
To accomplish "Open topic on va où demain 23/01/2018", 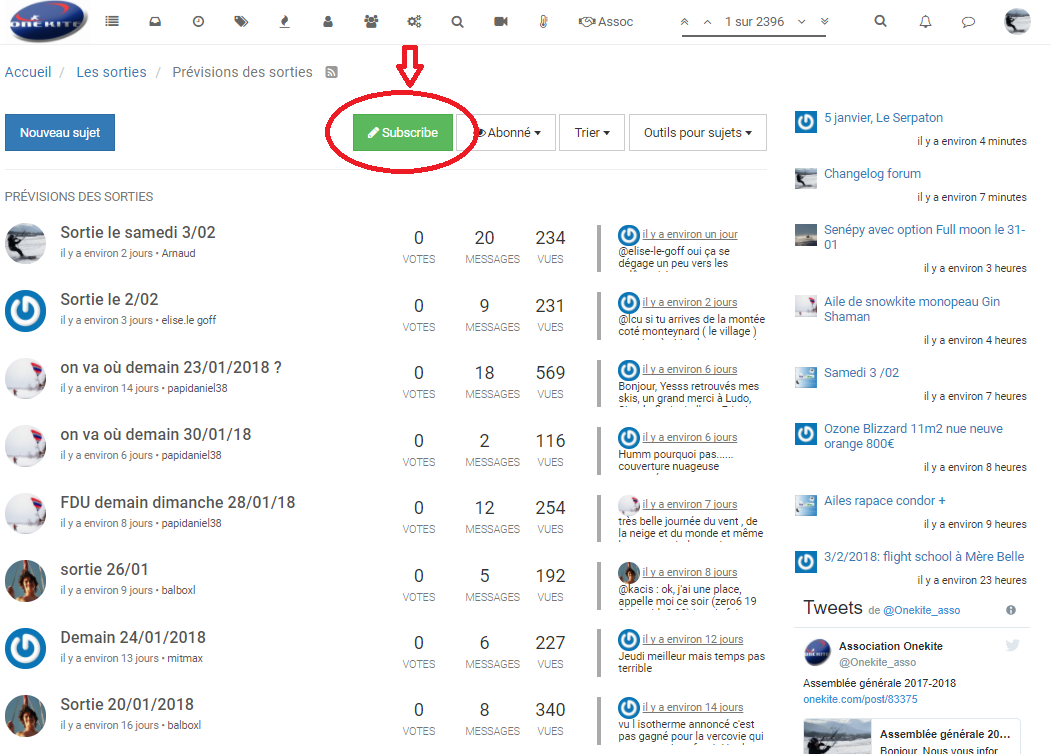I will point(171,367).
